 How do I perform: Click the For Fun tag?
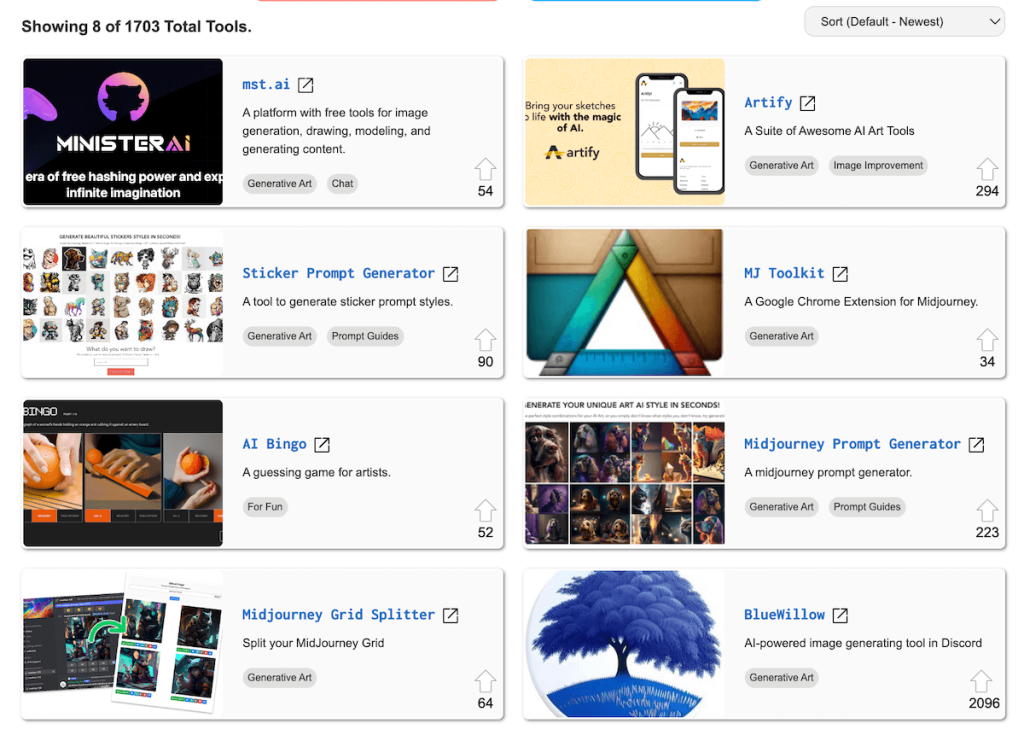tap(265, 507)
